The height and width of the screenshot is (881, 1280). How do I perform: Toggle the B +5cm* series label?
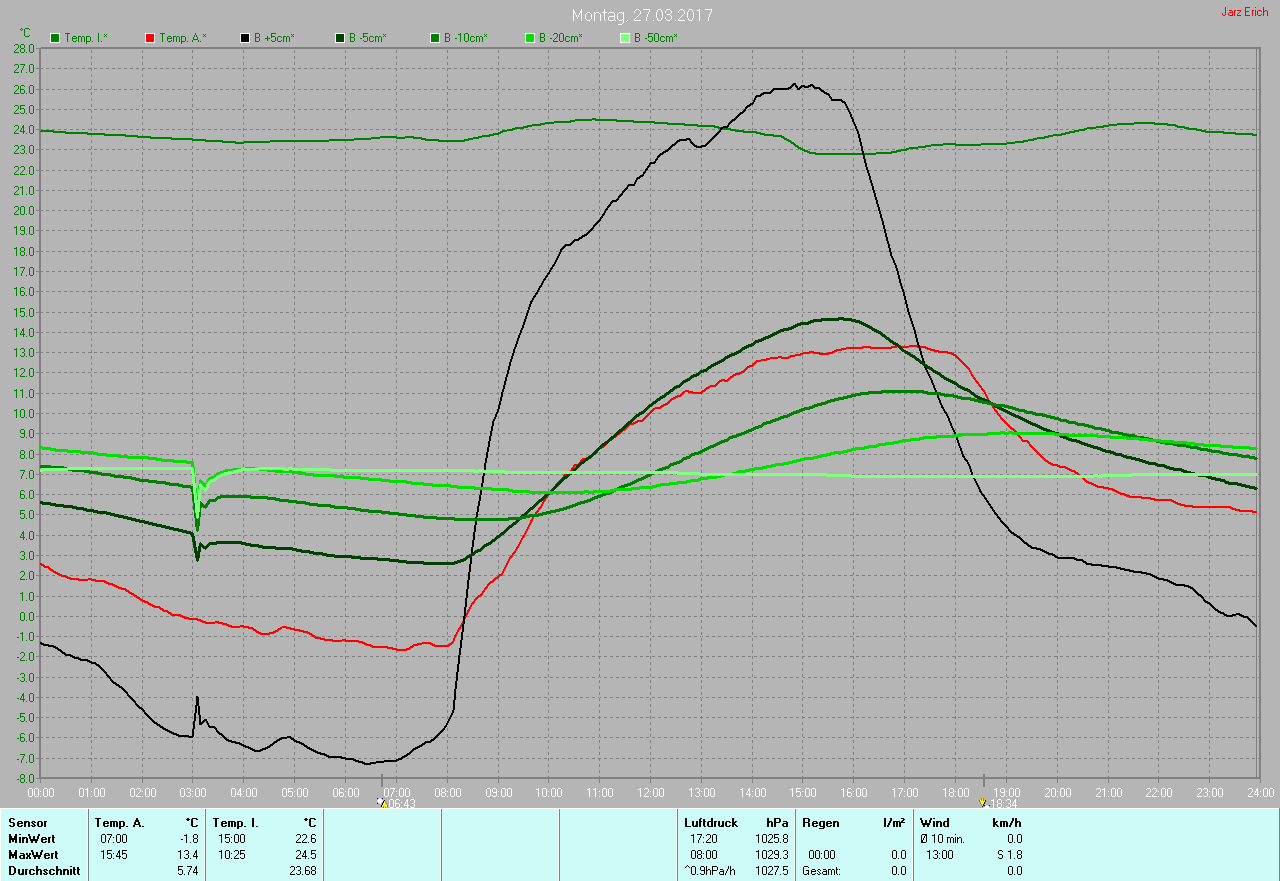pos(273,38)
